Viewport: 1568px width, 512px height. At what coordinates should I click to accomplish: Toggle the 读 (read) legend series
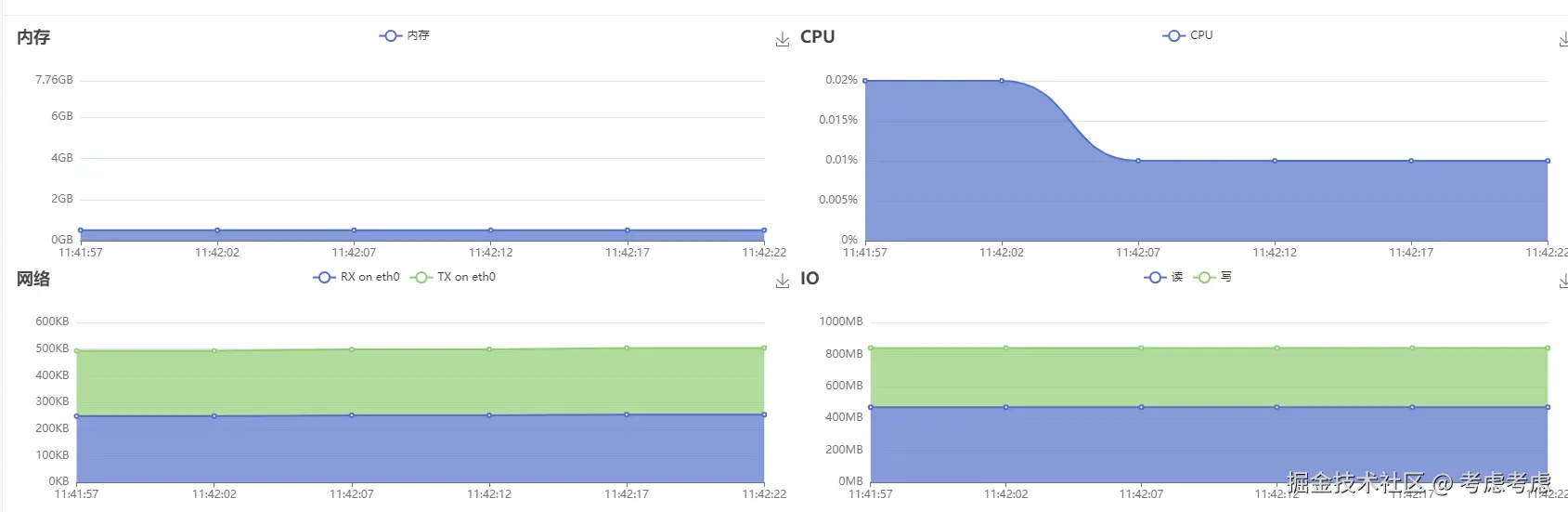1164,277
